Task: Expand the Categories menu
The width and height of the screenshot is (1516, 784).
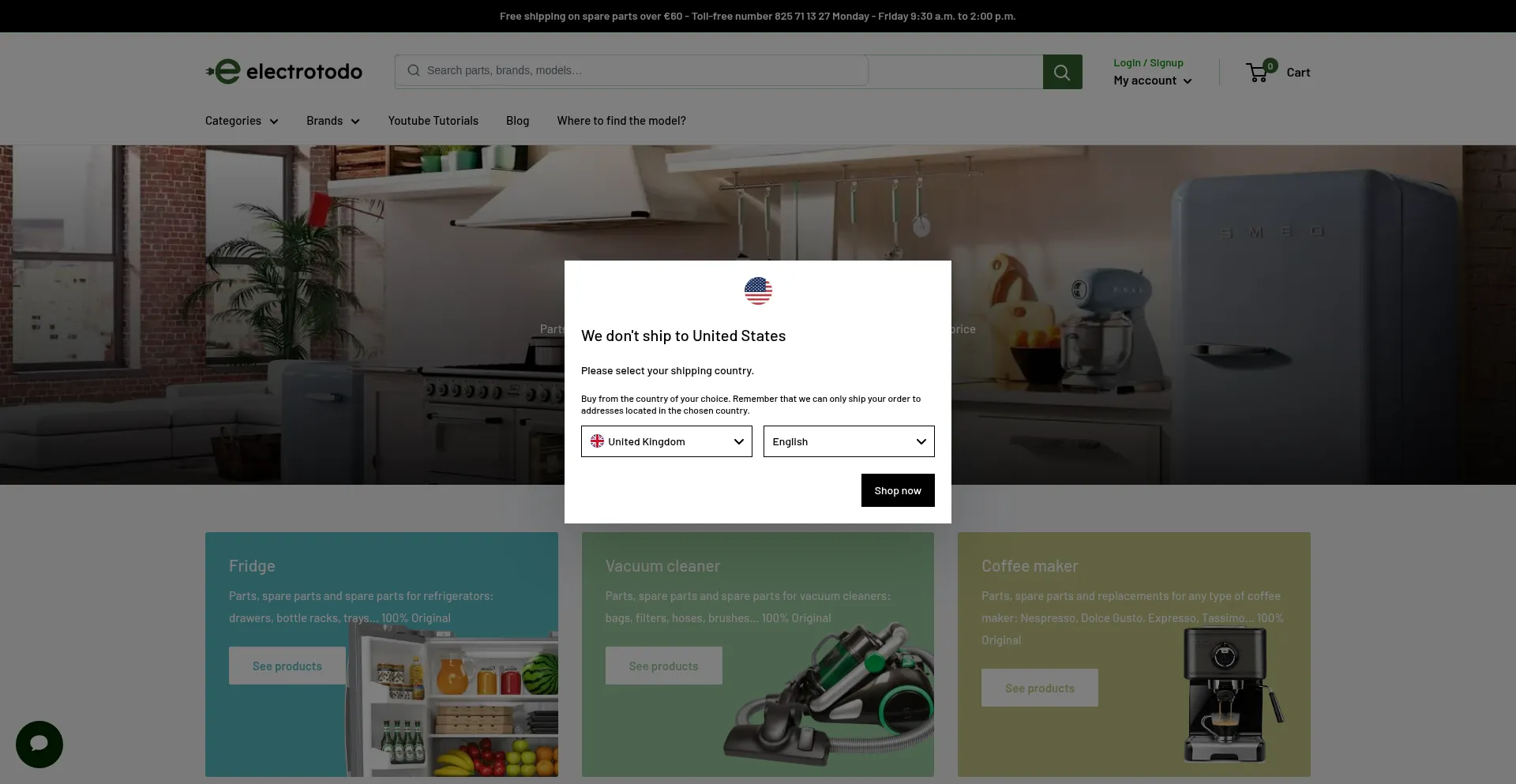Action: [242, 121]
